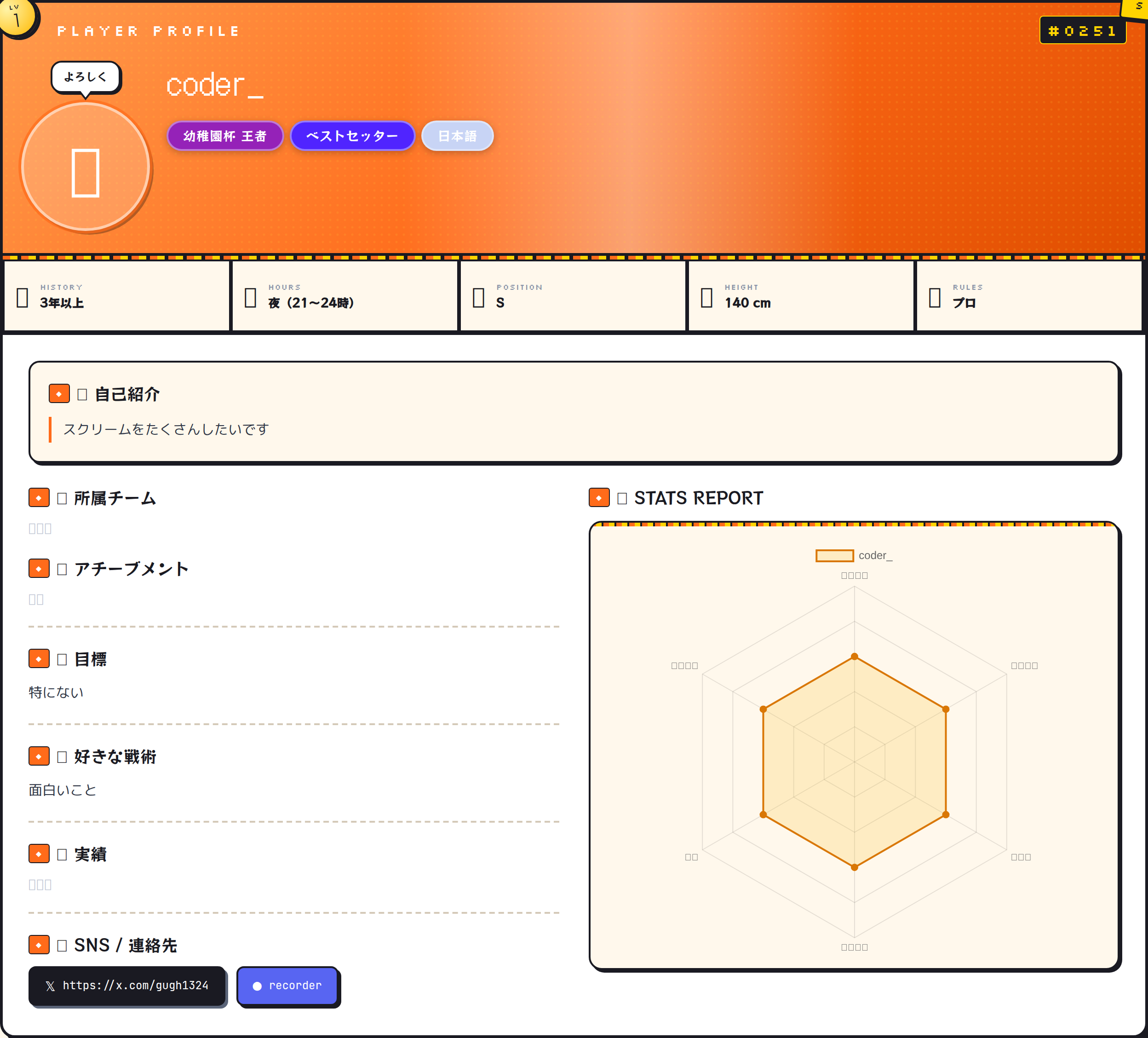Screen dimensions: 1148x1038
Task: Click the orange icon beside 自己紹介 heading
Action: coord(59,394)
